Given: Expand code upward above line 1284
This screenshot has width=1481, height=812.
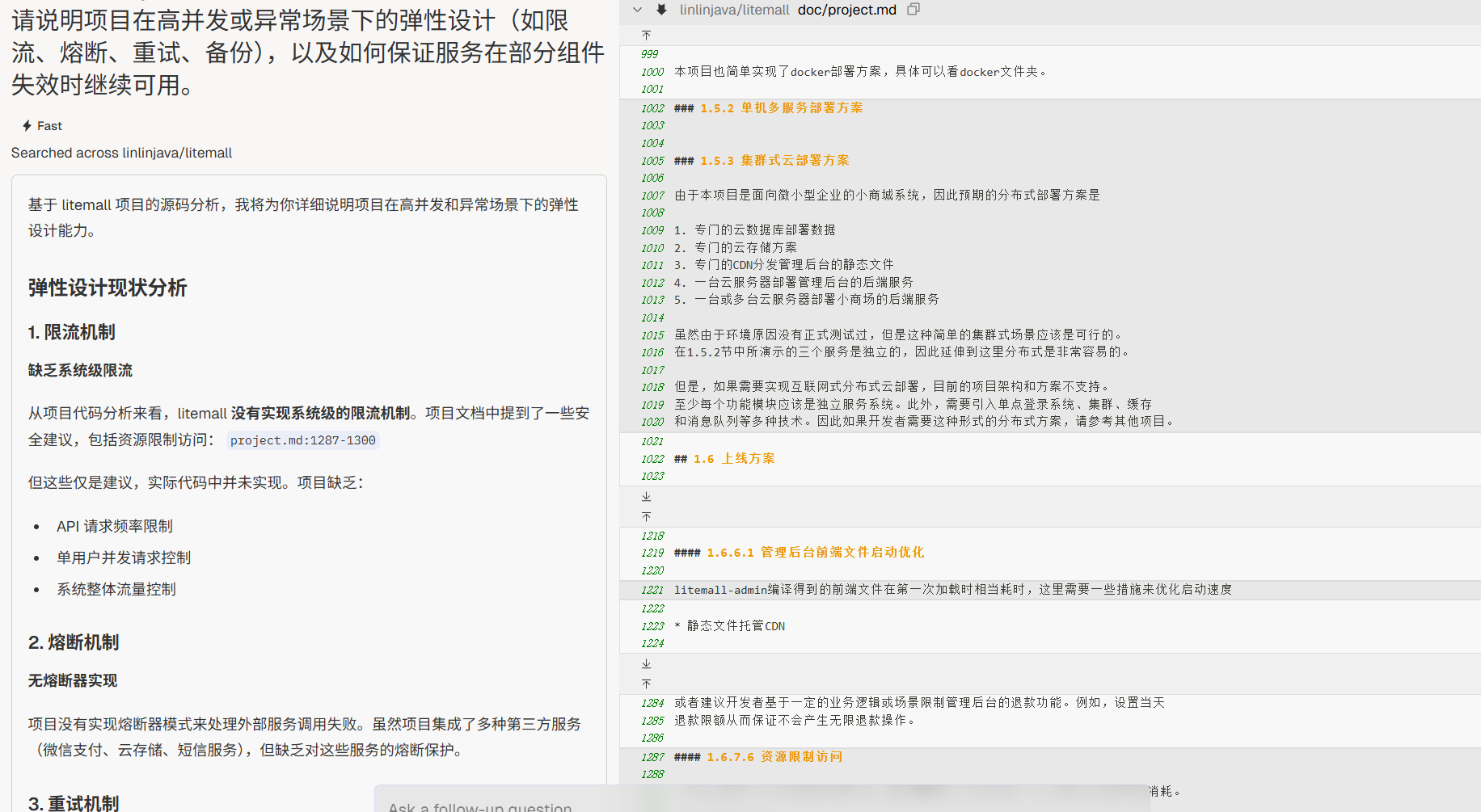Looking at the screenshot, I should click(646, 684).
